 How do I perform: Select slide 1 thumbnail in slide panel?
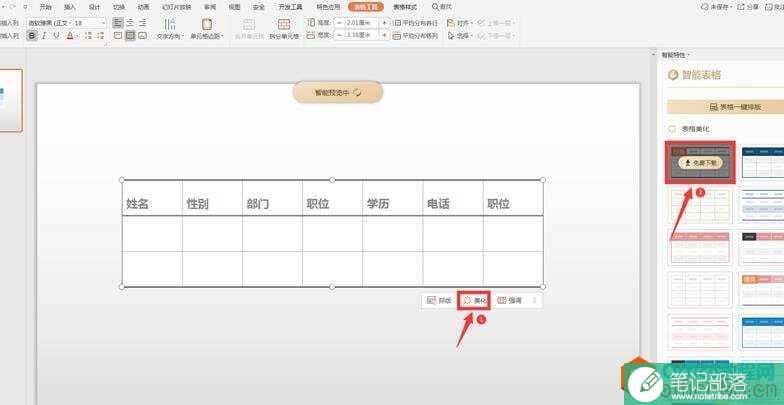10,100
